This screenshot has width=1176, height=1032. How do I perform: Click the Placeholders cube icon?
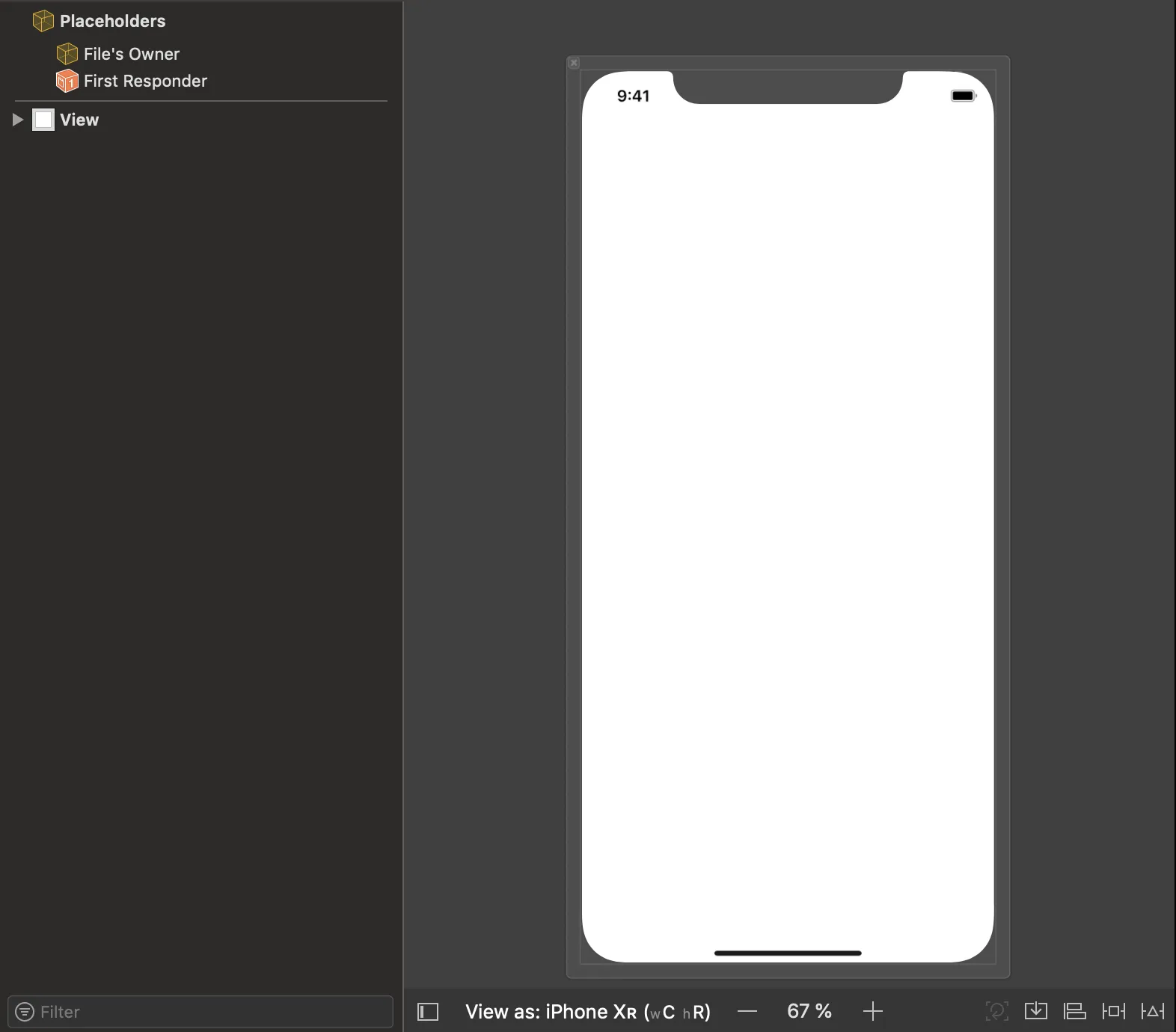pos(43,21)
